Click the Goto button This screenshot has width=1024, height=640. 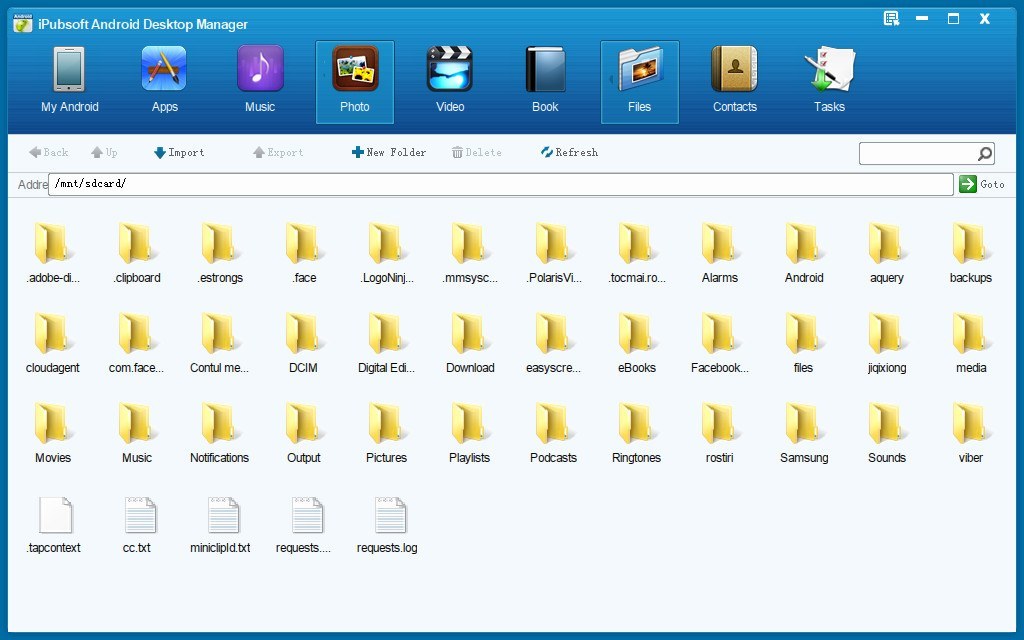(x=981, y=184)
